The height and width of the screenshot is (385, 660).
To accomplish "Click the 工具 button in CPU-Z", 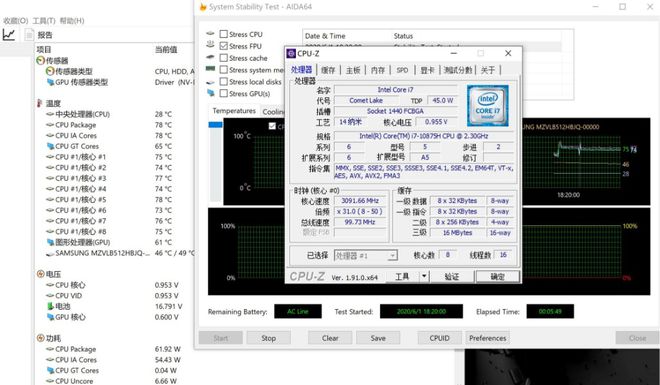I will point(402,276).
